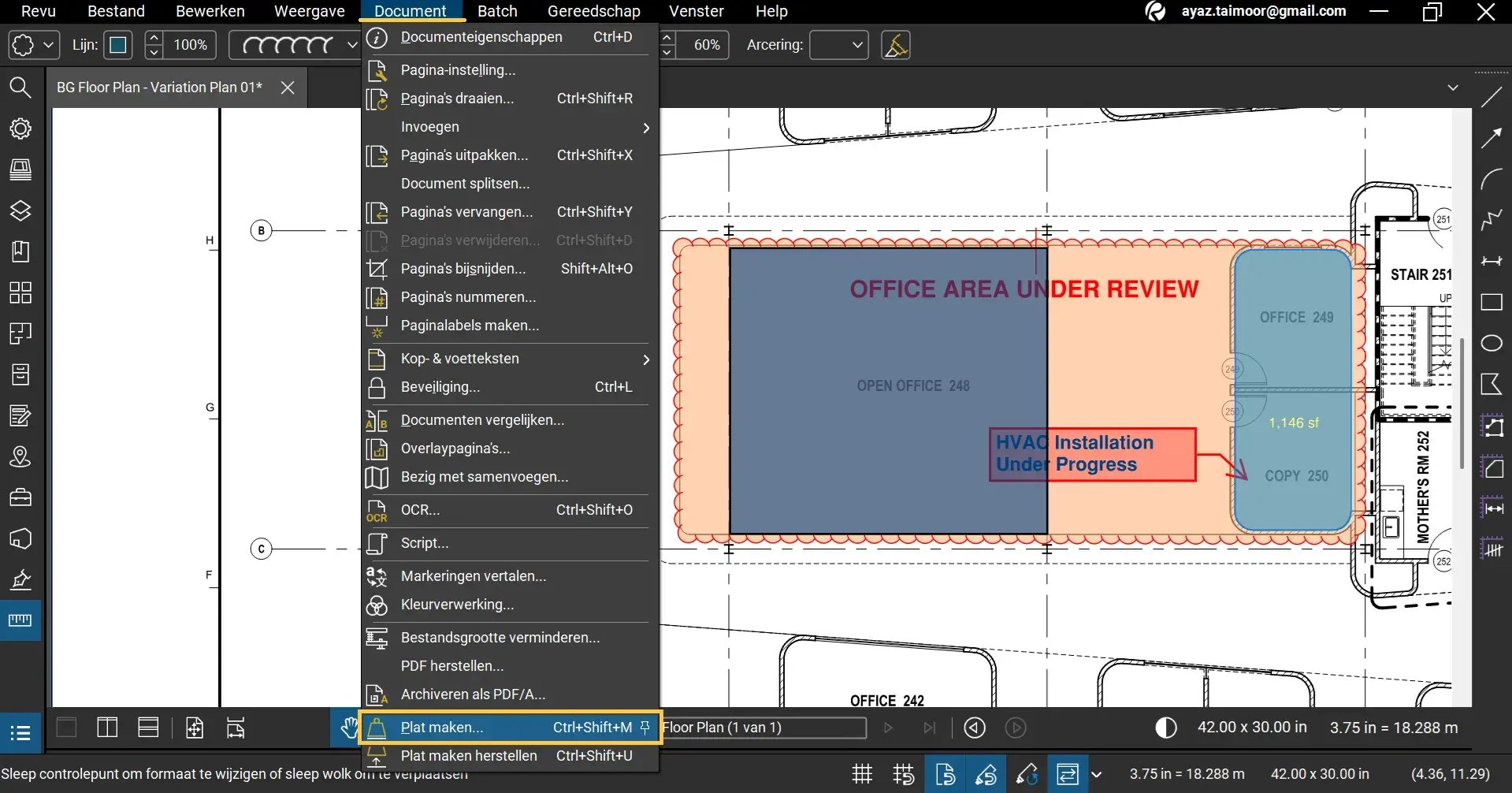This screenshot has width=1512, height=793.
Task: Toggle the grid display in status bar
Action: (863, 774)
